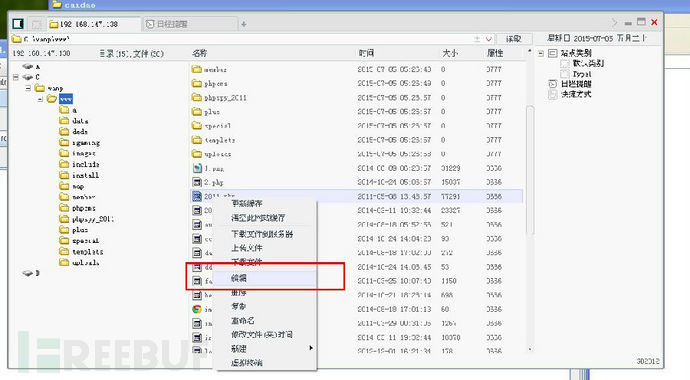Click the file list scroll down arrow
Screen dimensions: 690x380
529,349
